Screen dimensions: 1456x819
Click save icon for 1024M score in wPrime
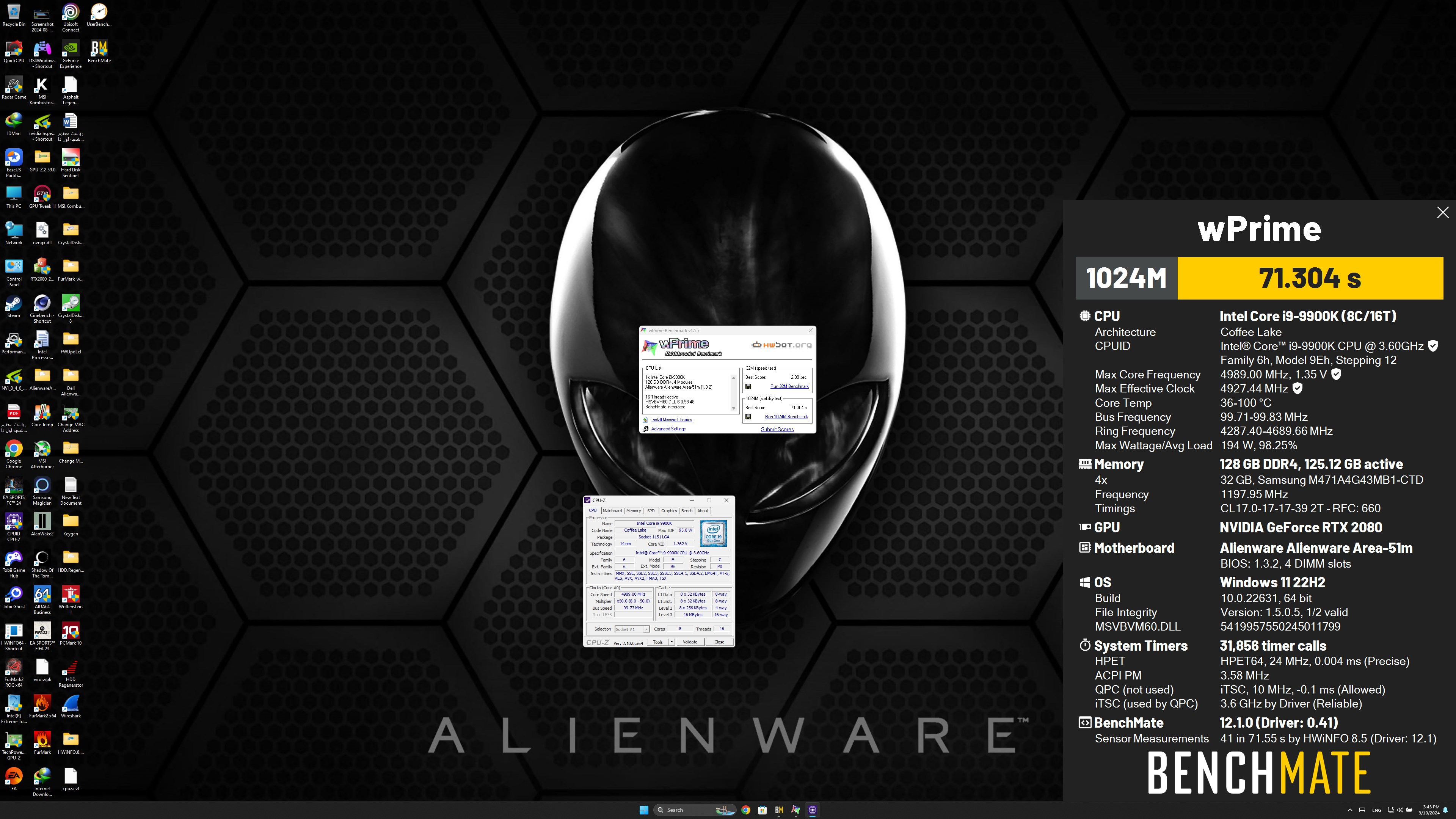point(748,417)
